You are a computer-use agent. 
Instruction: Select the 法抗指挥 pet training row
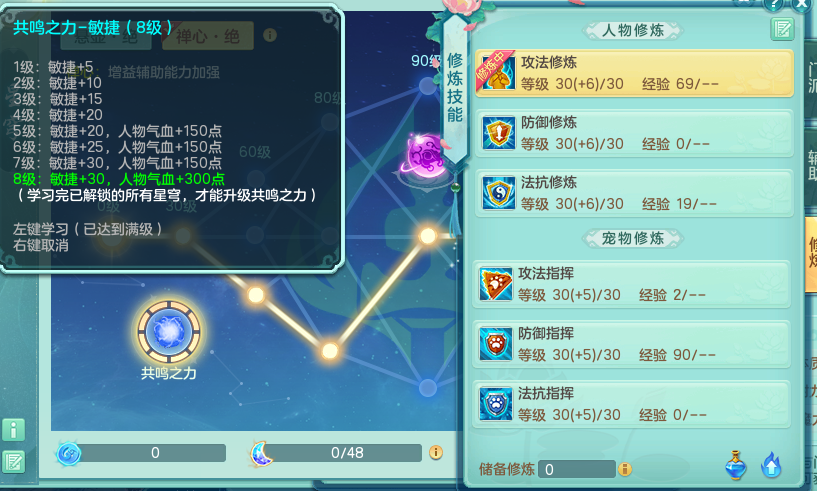point(632,404)
